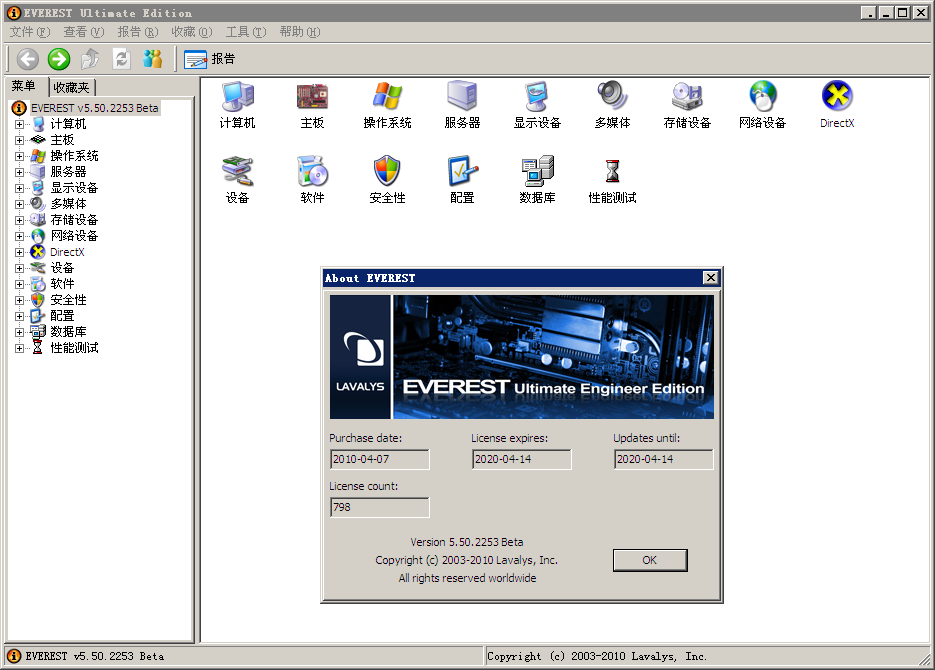Image resolution: width=935 pixels, height=670 pixels.
Task: Open the 安全性 (Security) icon
Action: click(x=386, y=175)
